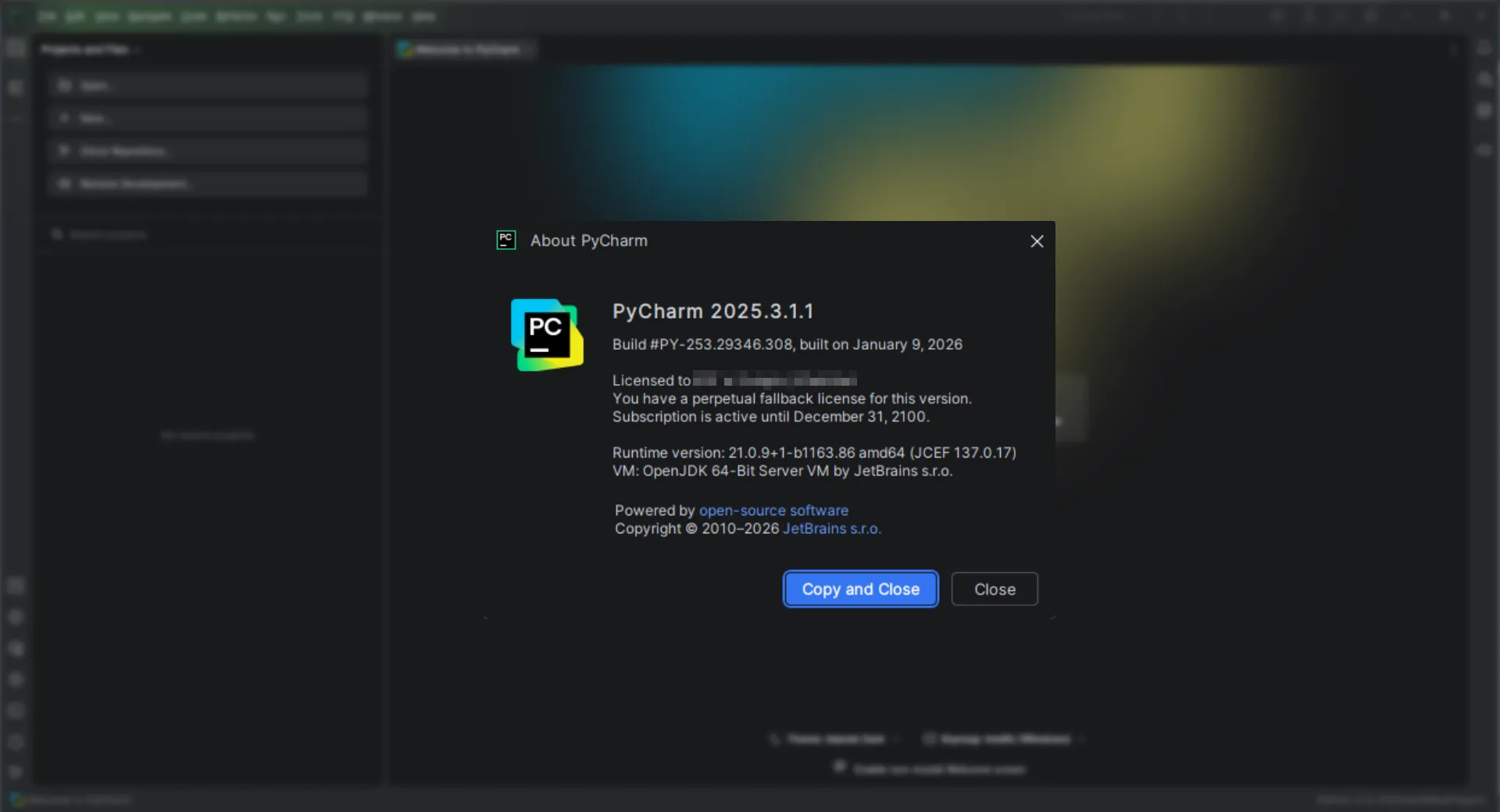Screen dimensions: 1500x812
Task: Open the open-source software link
Action: [x=773, y=511]
